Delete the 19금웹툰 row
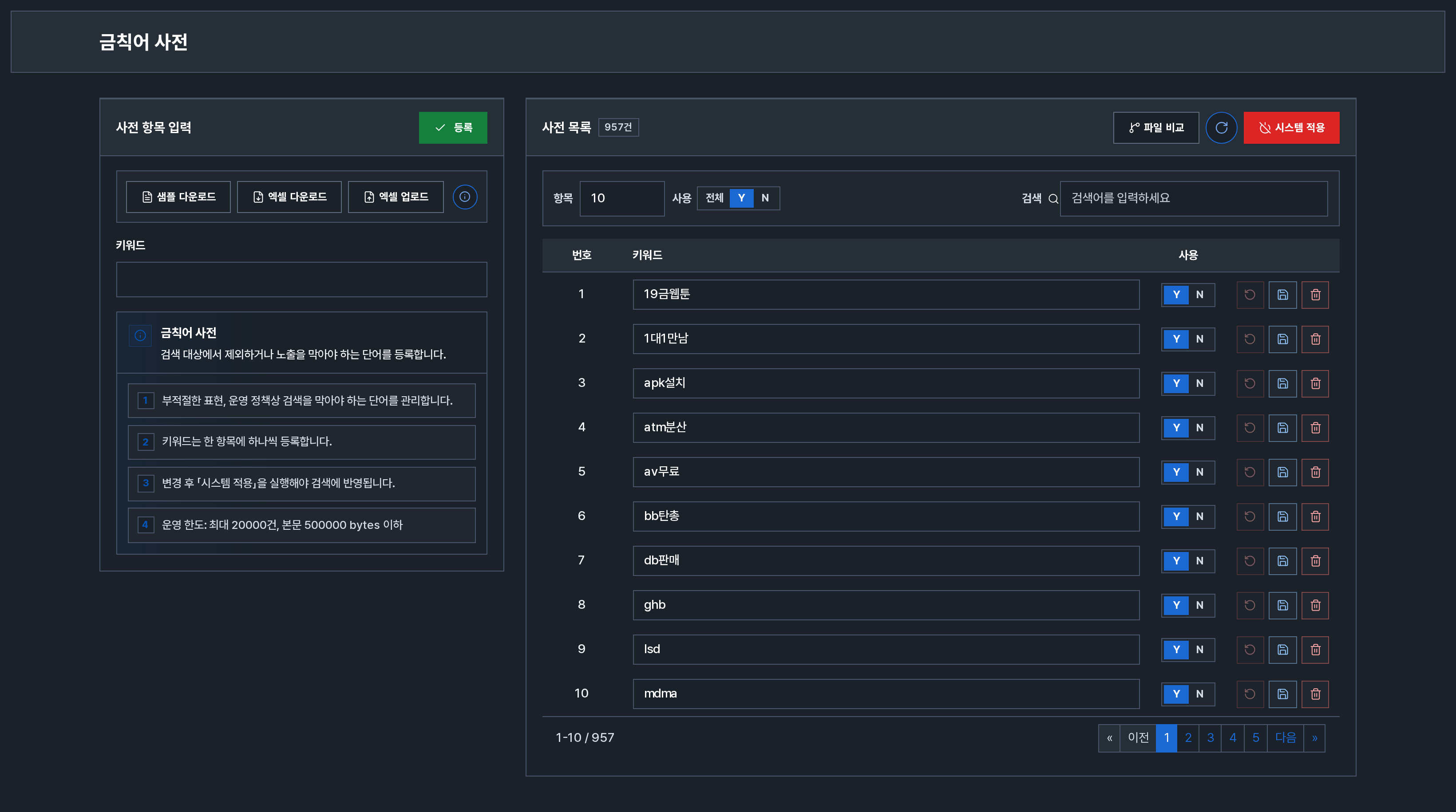This screenshot has width=1456, height=812. [1315, 294]
